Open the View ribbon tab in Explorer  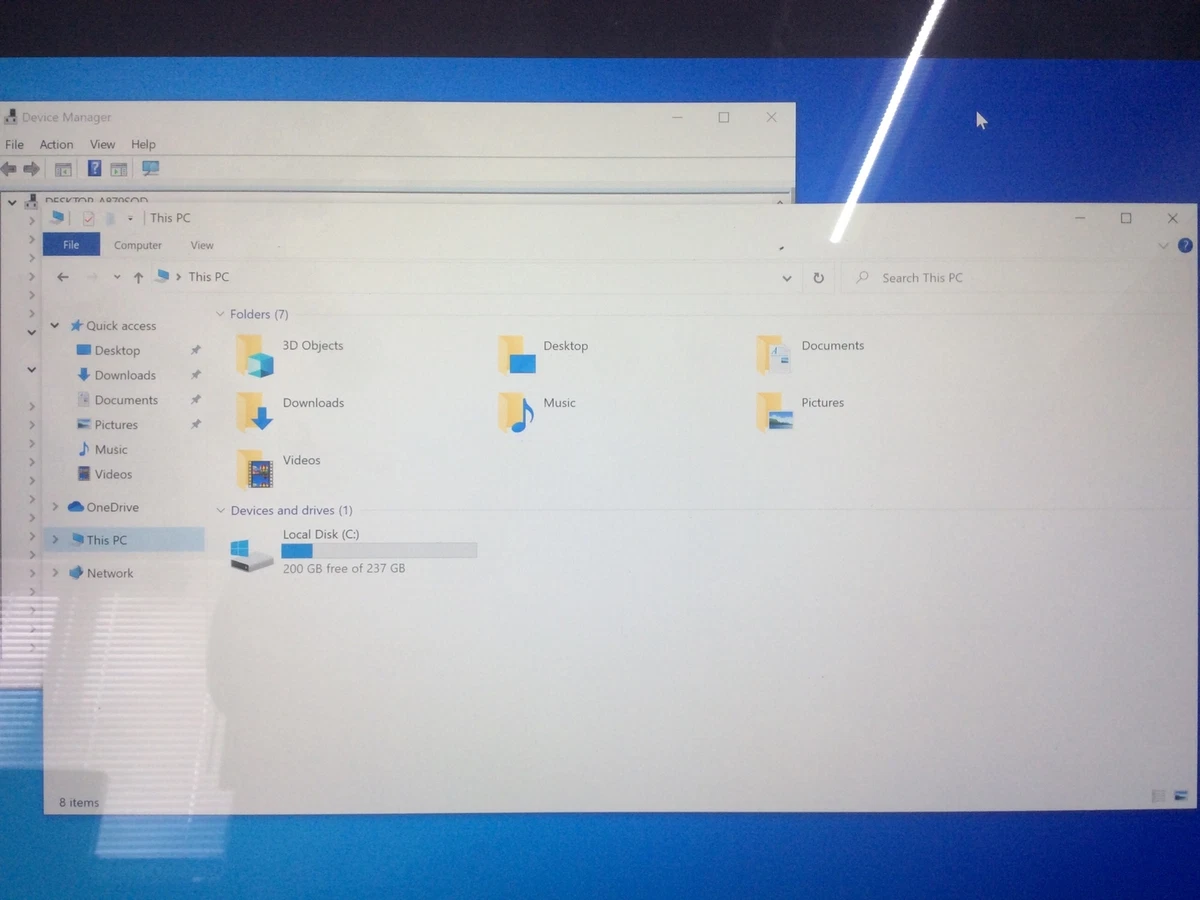(x=202, y=245)
